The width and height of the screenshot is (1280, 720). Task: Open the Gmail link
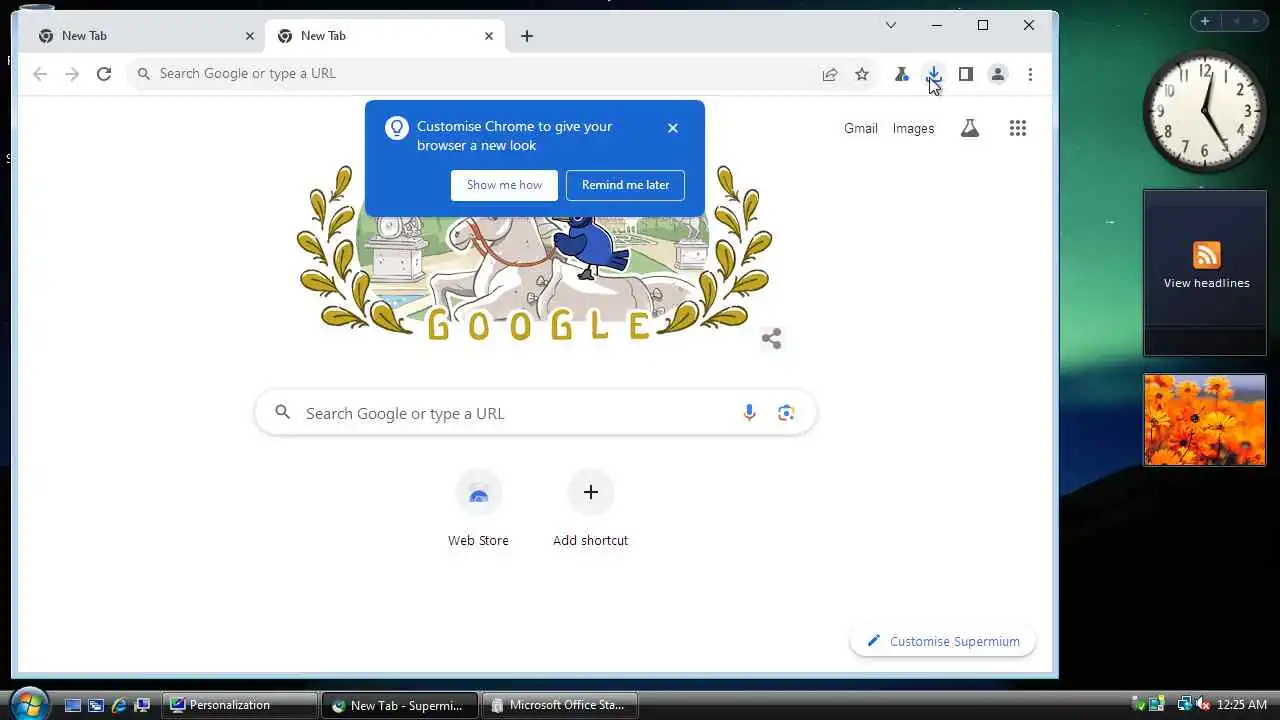[x=861, y=128]
